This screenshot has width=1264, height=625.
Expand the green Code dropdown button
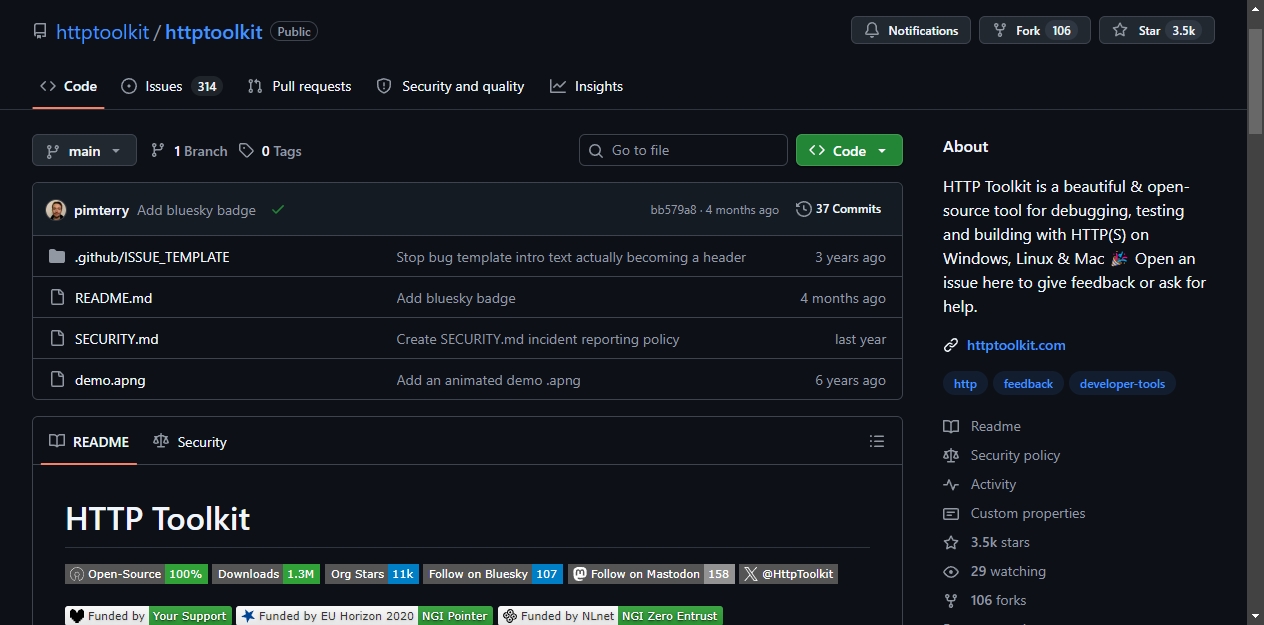click(849, 150)
